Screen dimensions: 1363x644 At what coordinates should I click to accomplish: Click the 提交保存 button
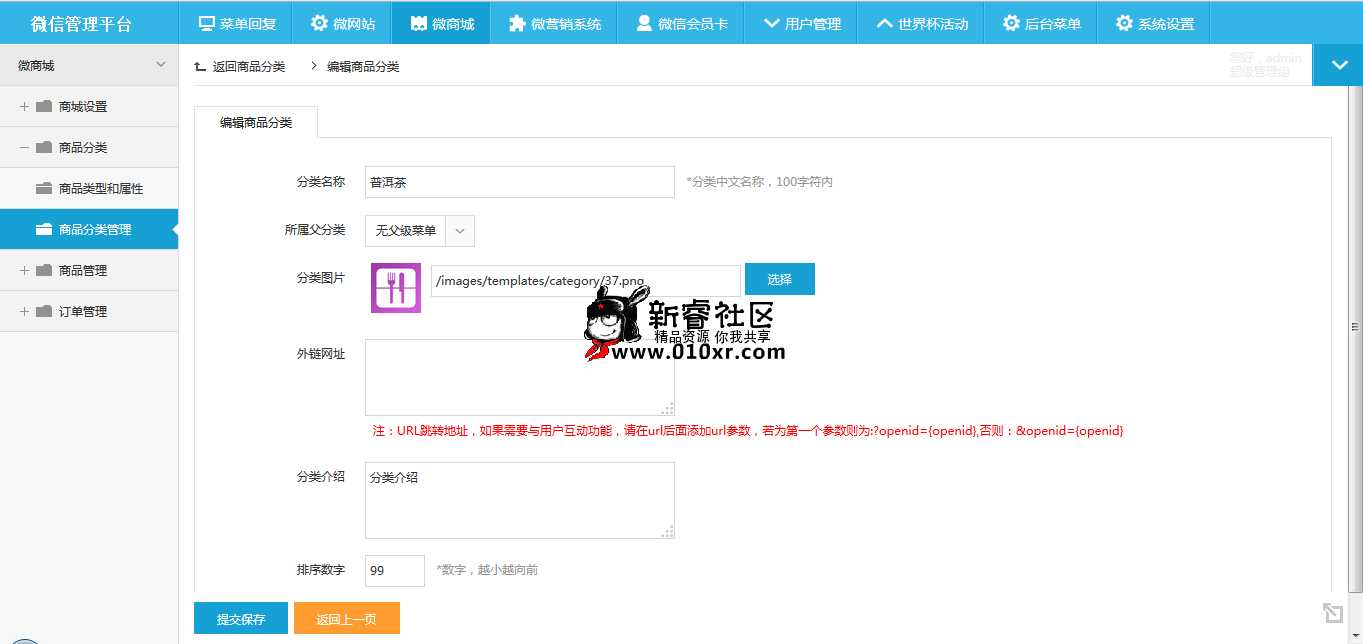tap(241, 619)
